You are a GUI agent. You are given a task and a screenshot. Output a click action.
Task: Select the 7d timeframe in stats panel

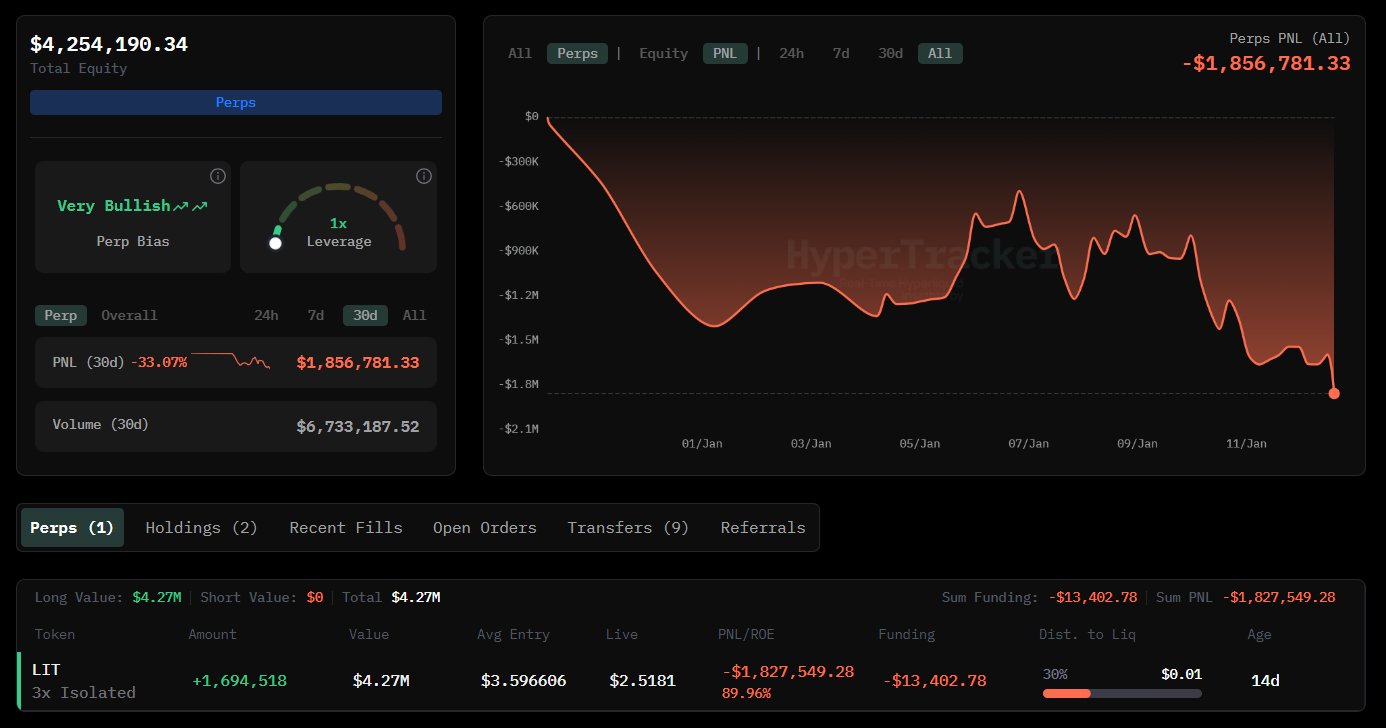pyautogui.click(x=315, y=315)
